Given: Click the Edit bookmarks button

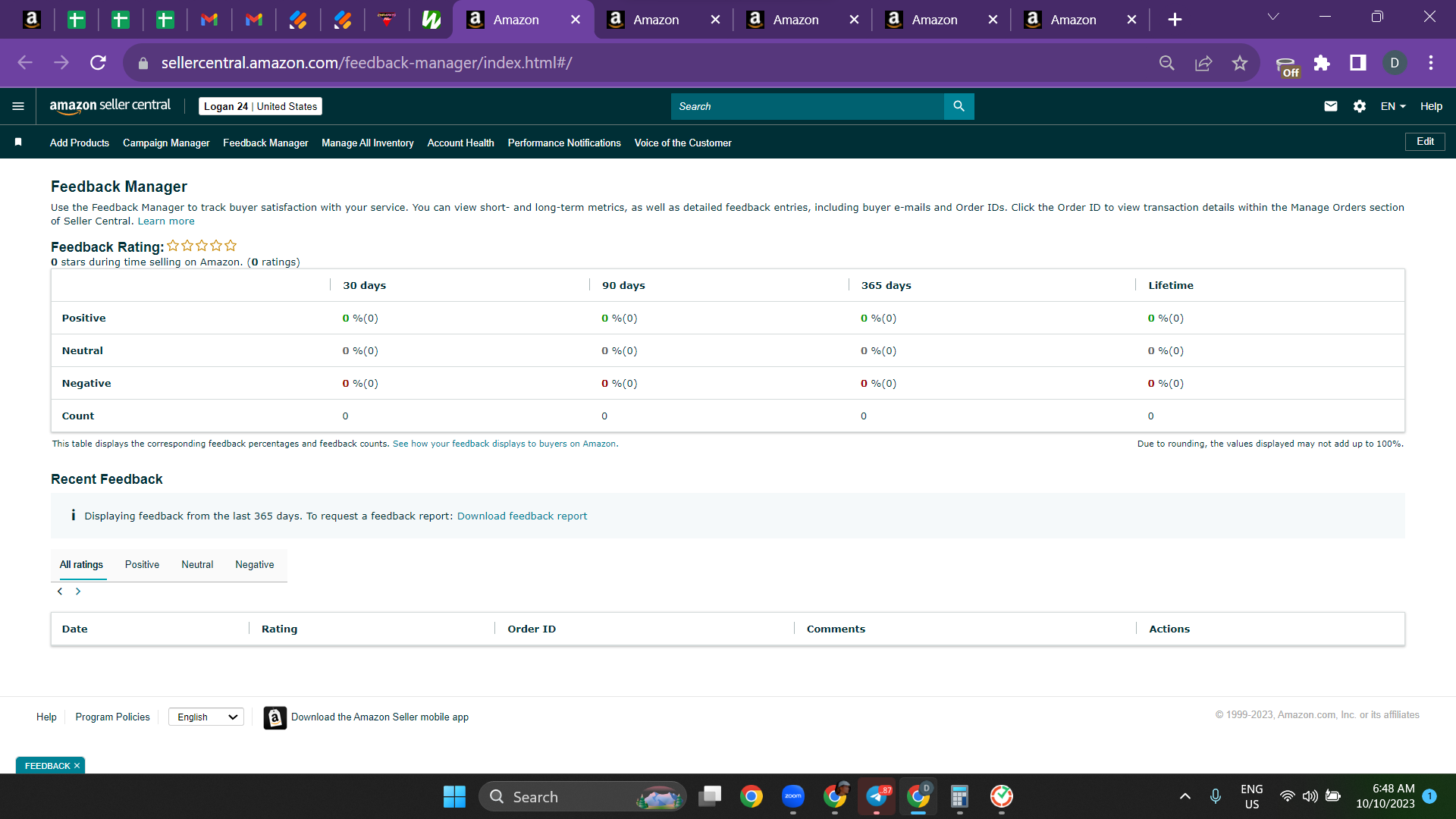Looking at the screenshot, I should 1425,142.
